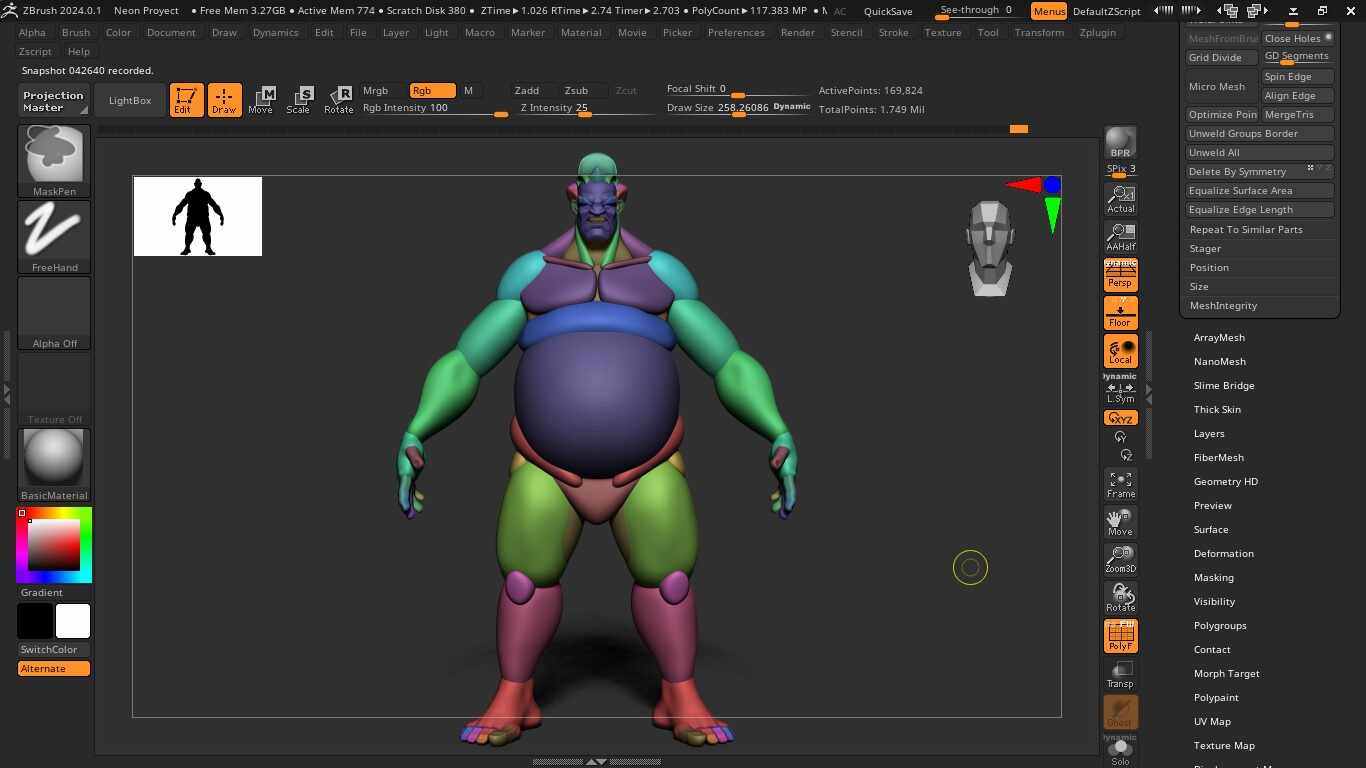The height and width of the screenshot is (768, 1366).
Task: Expand the Masking subpalette
Action: coord(1213,578)
